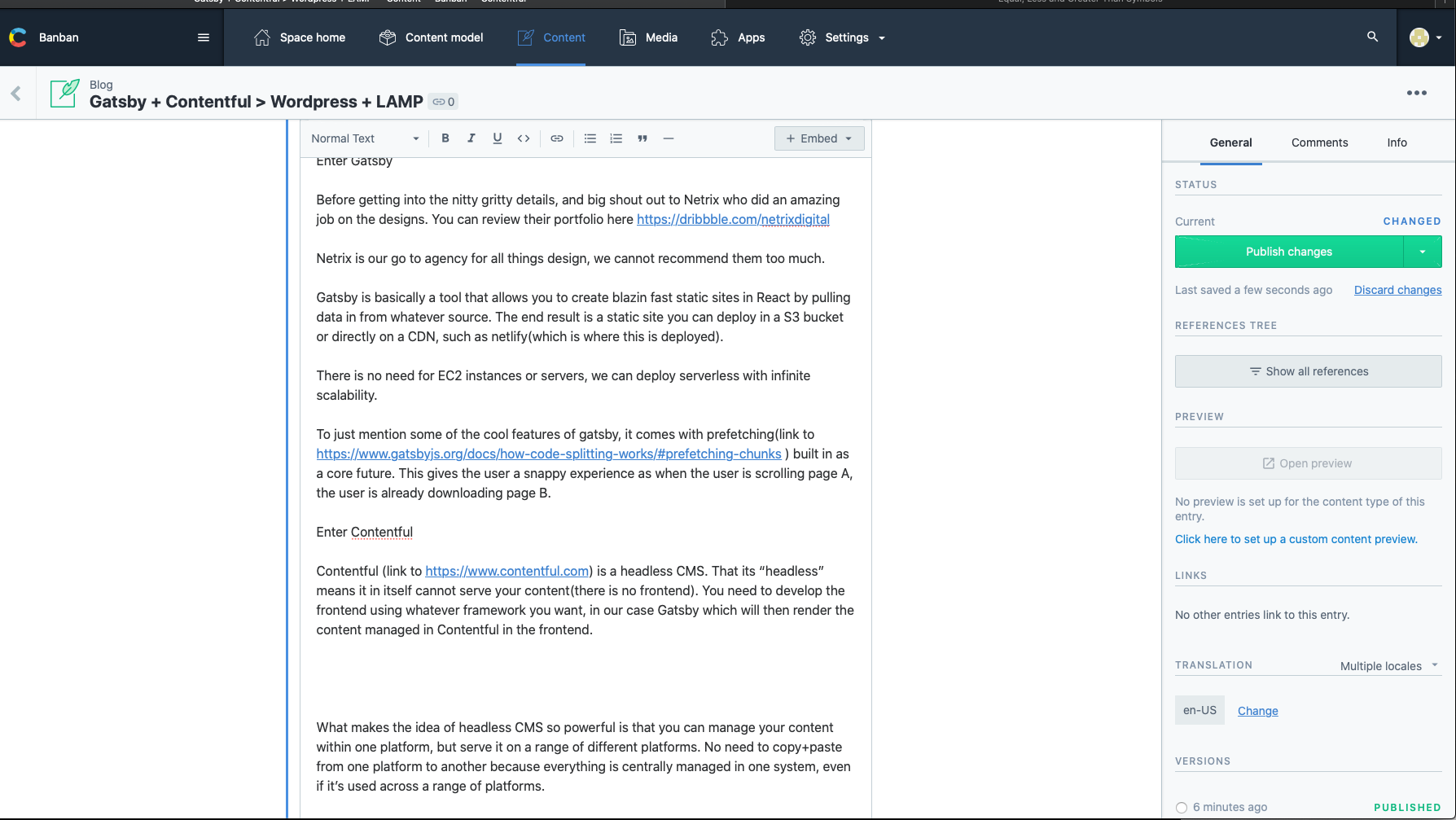Click Publish changes button

point(1289,252)
